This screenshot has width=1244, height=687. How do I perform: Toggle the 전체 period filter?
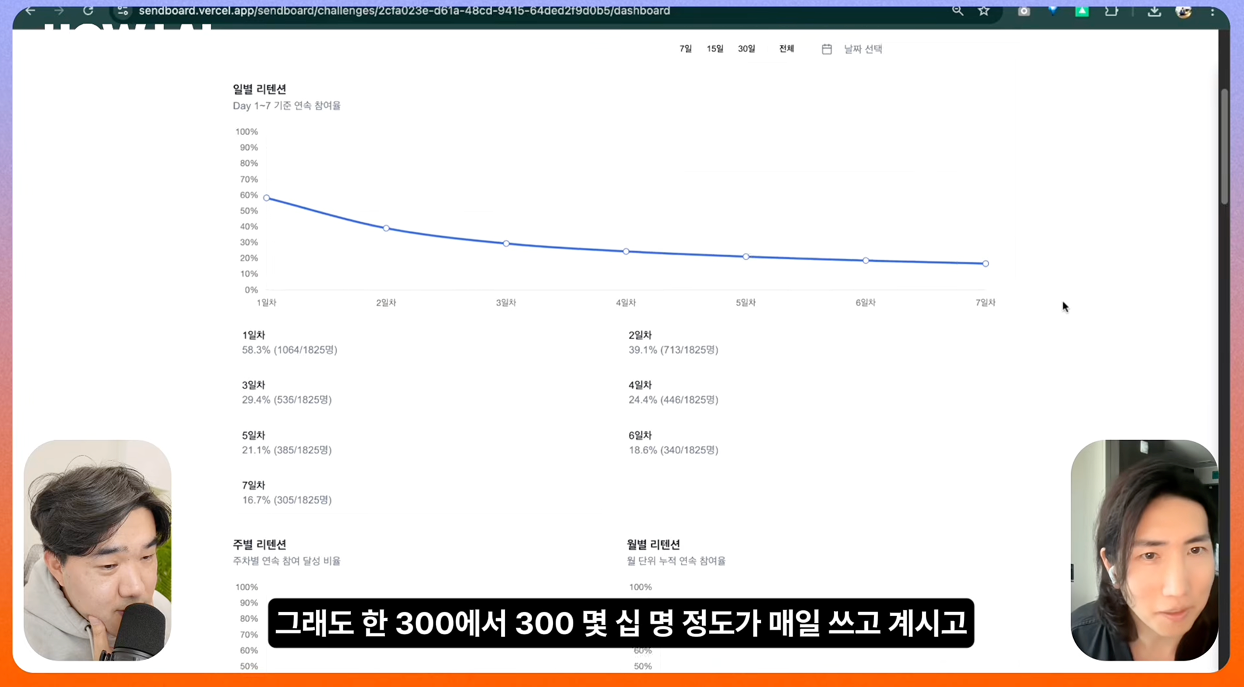786,48
